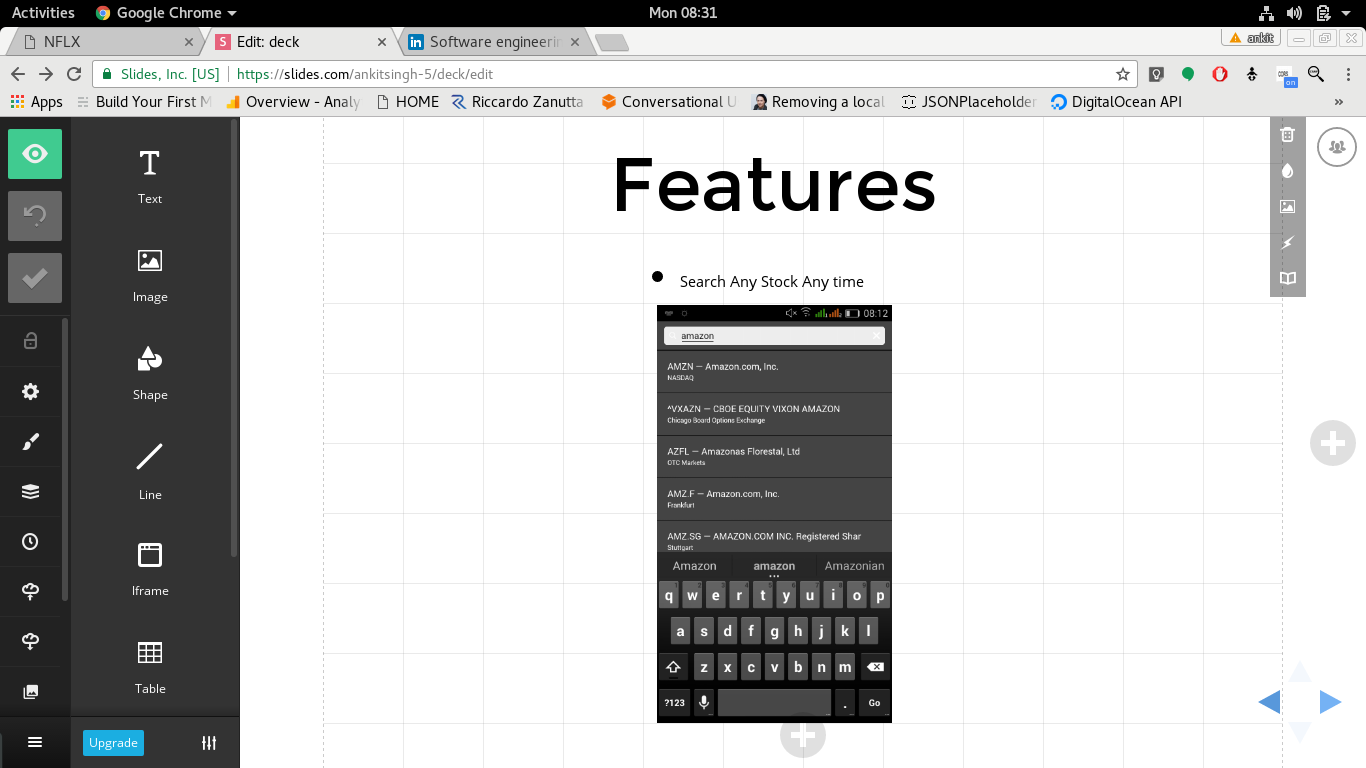1366x768 pixels.
Task: Open the hamburger menu at sidebar bottom
Action: pos(35,742)
